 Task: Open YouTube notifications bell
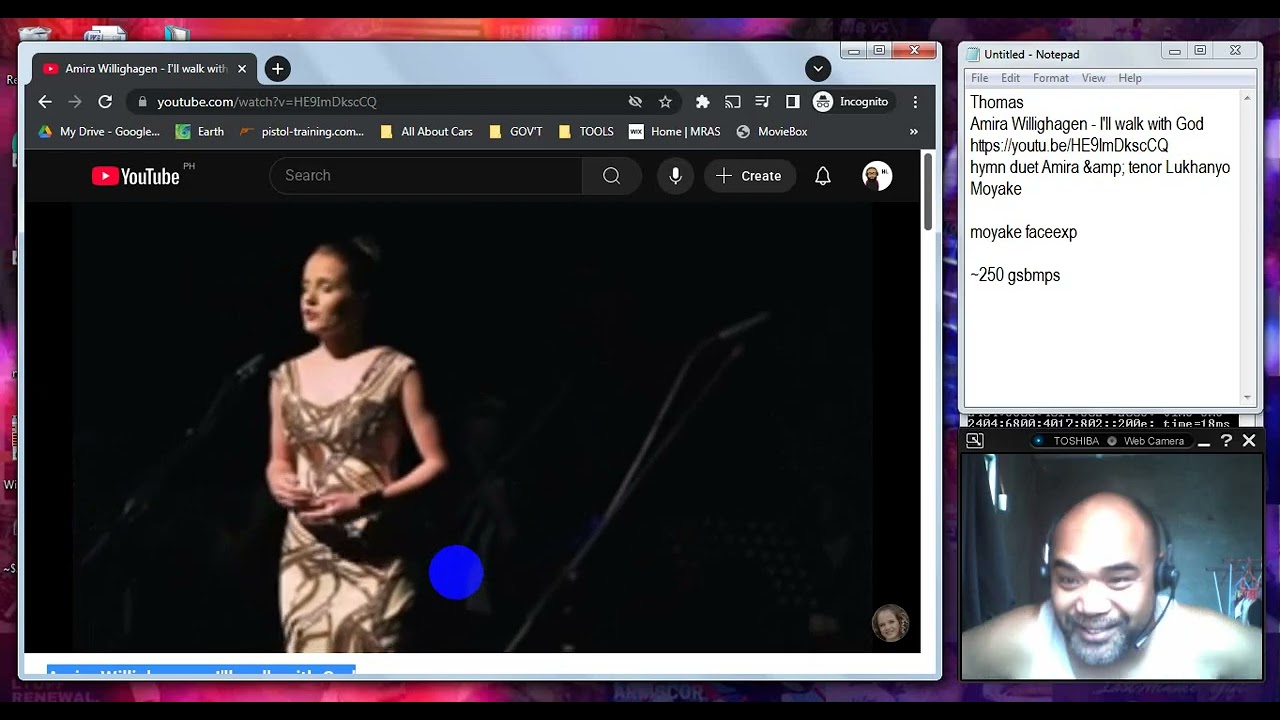(822, 175)
